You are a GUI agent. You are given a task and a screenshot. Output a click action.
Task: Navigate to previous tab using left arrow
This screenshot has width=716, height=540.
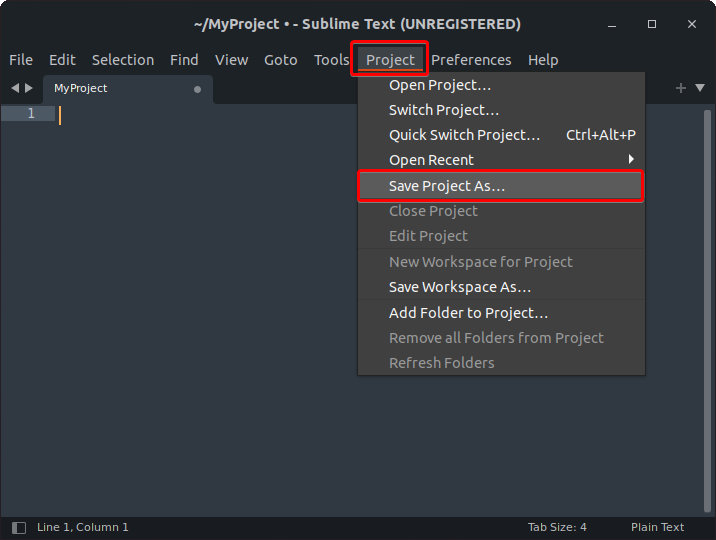point(15,88)
